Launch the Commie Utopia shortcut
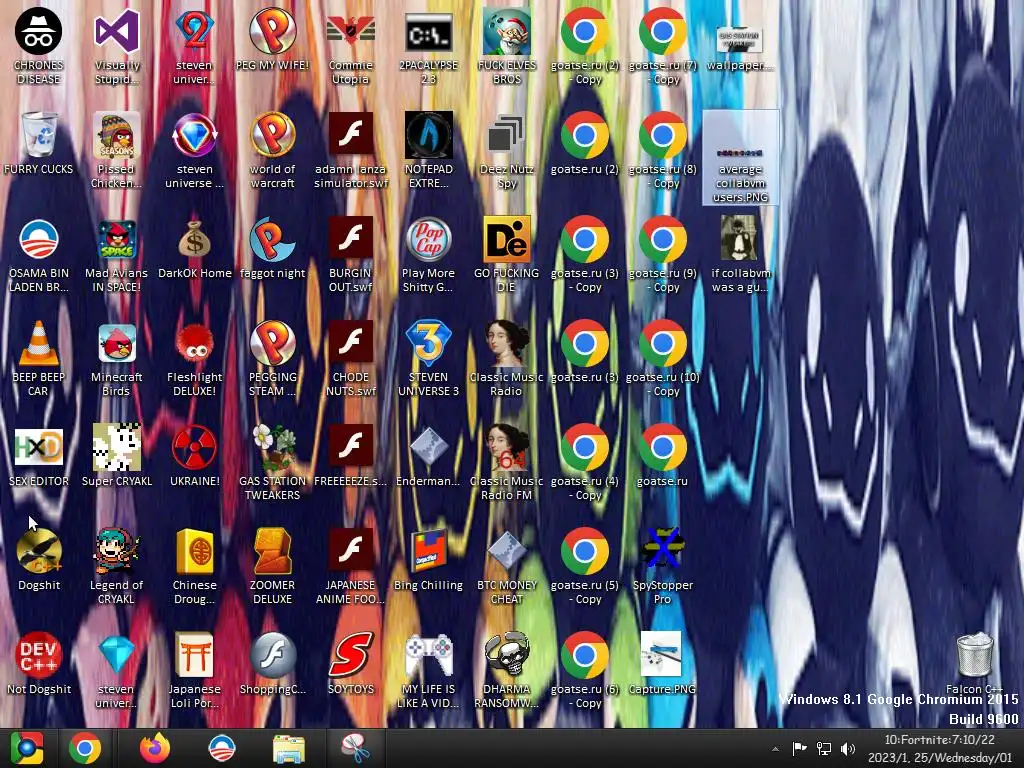Image resolution: width=1024 pixels, height=768 pixels. 351,47
